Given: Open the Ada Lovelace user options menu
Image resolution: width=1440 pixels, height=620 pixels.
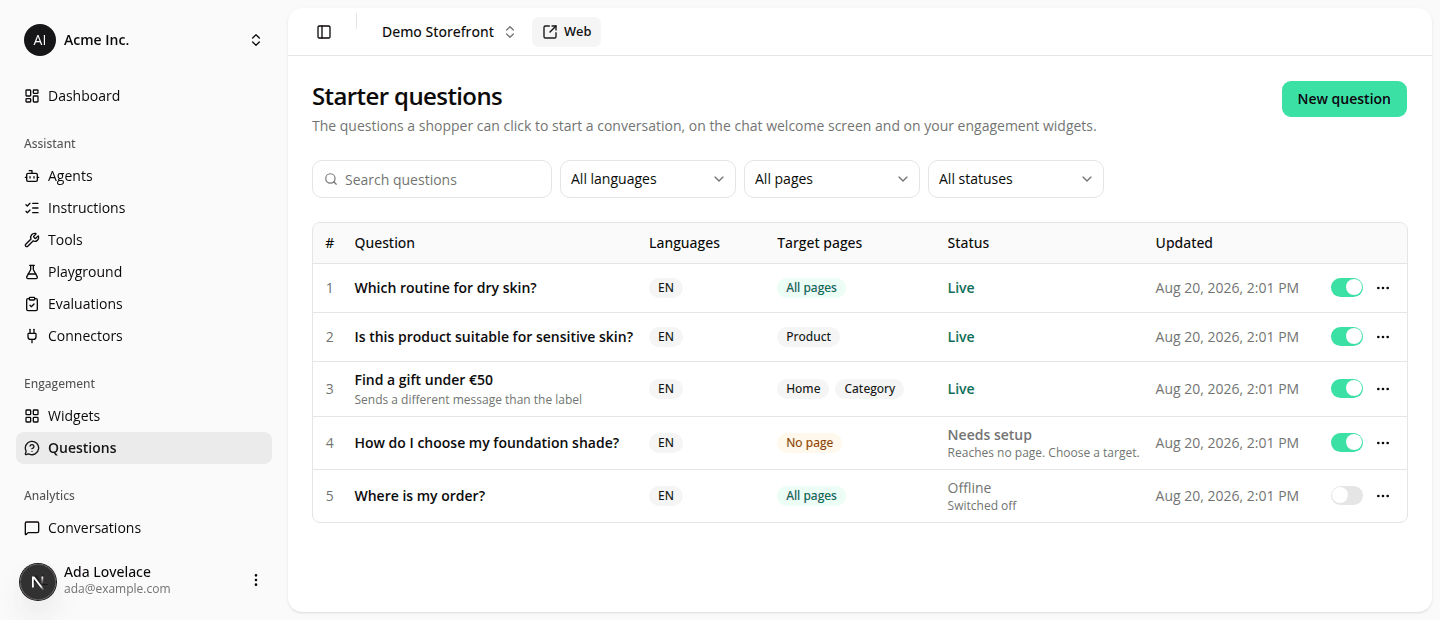Looking at the screenshot, I should point(256,580).
